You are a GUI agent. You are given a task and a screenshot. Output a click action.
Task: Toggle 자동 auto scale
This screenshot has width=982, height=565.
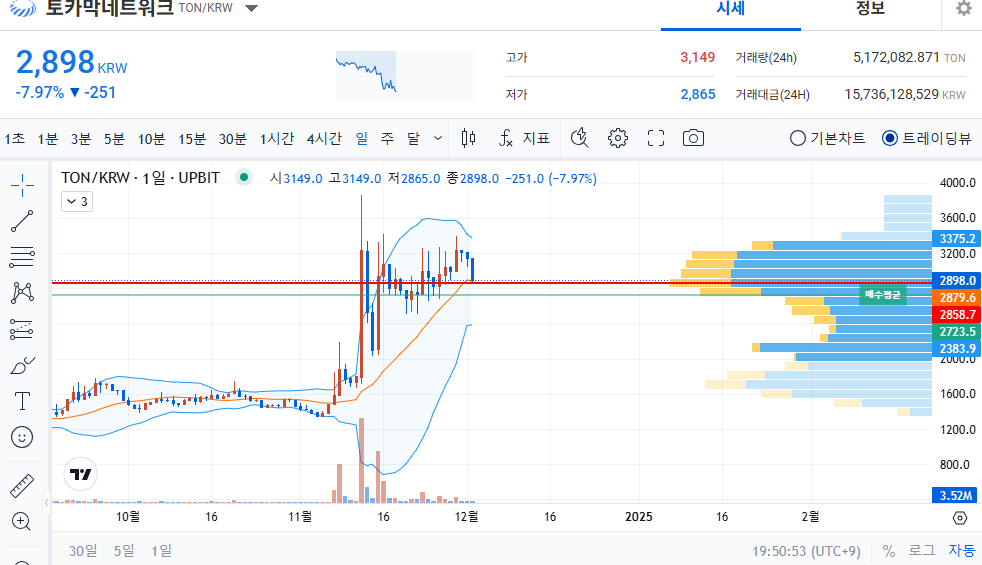coord(962,551)
